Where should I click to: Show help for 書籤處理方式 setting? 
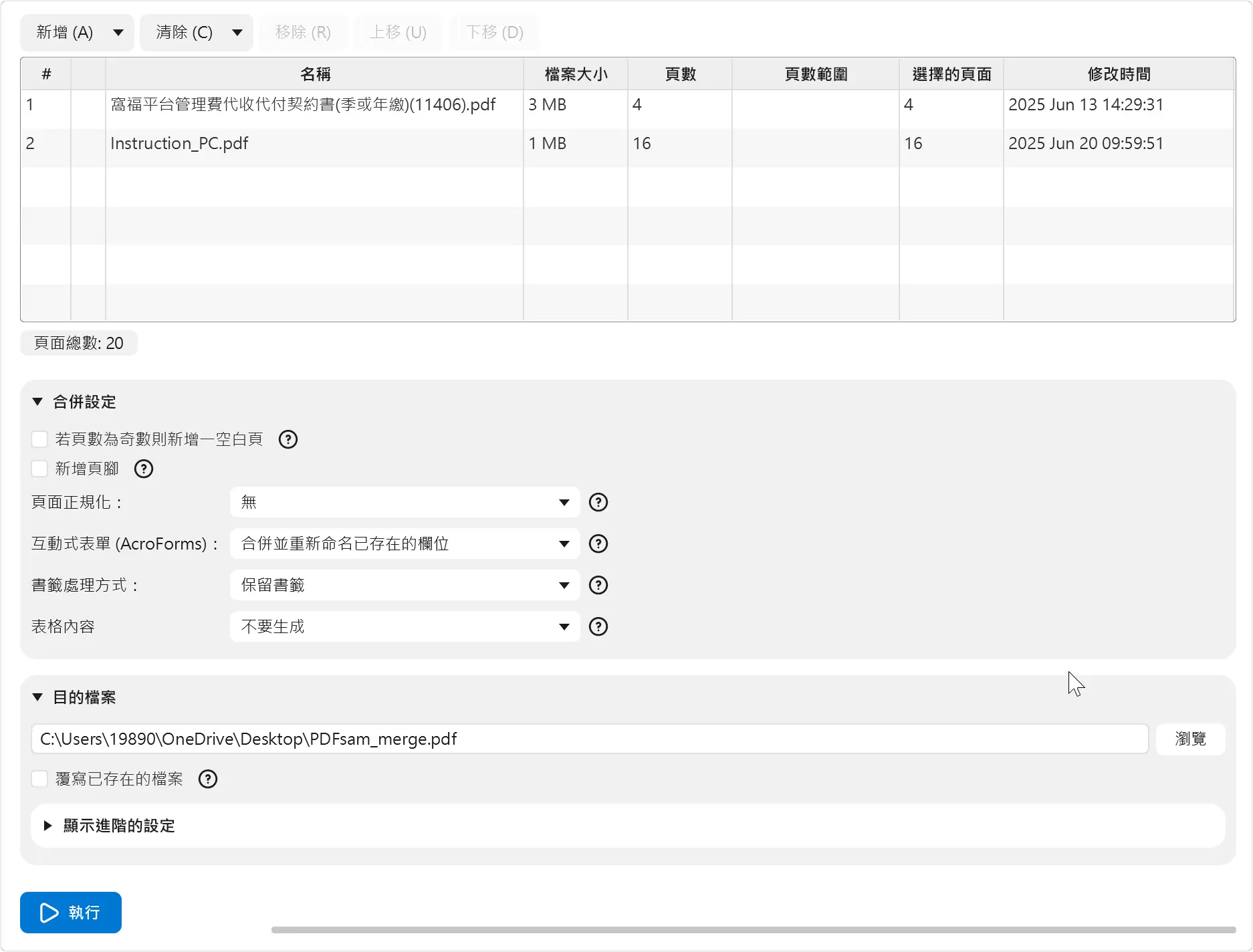pyautogui.click(x=598, y=585)
